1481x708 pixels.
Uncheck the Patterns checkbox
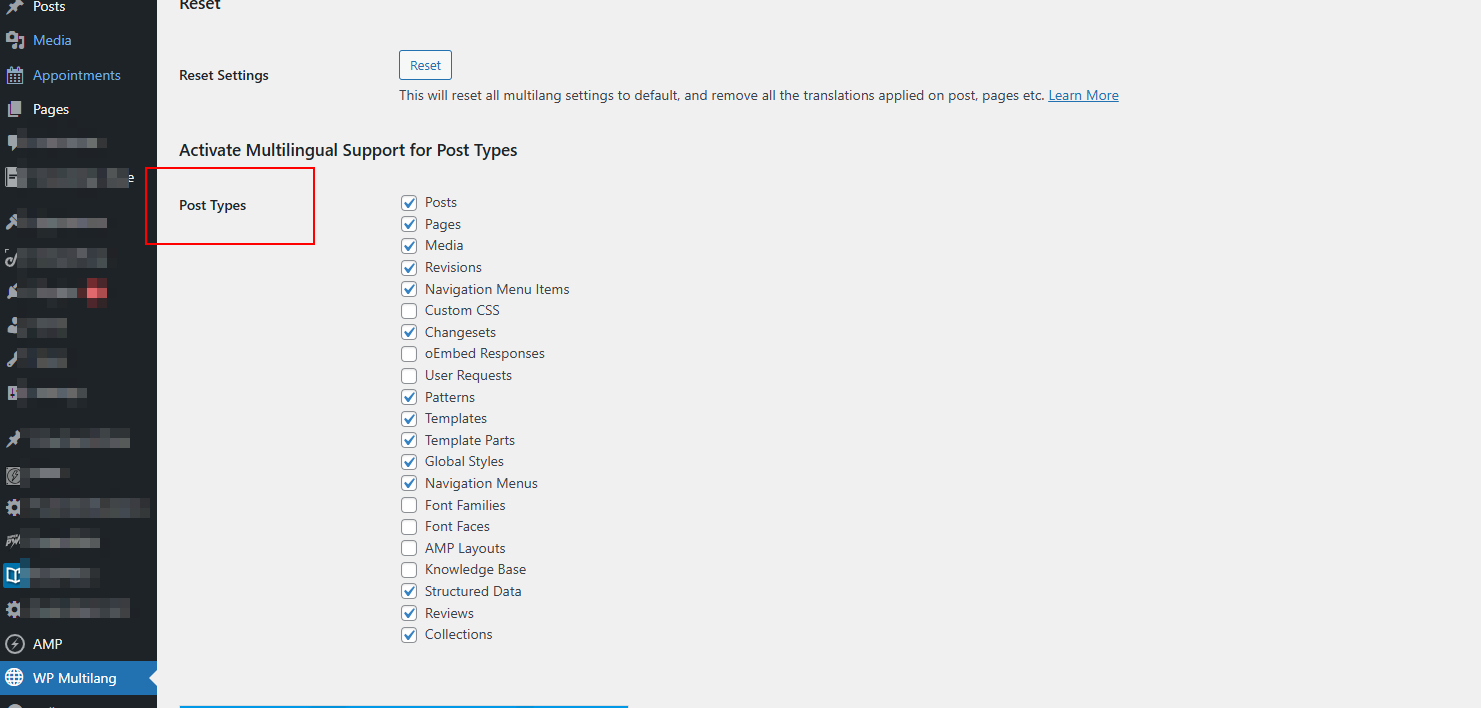pyautogui.click(x=409, y=397)
